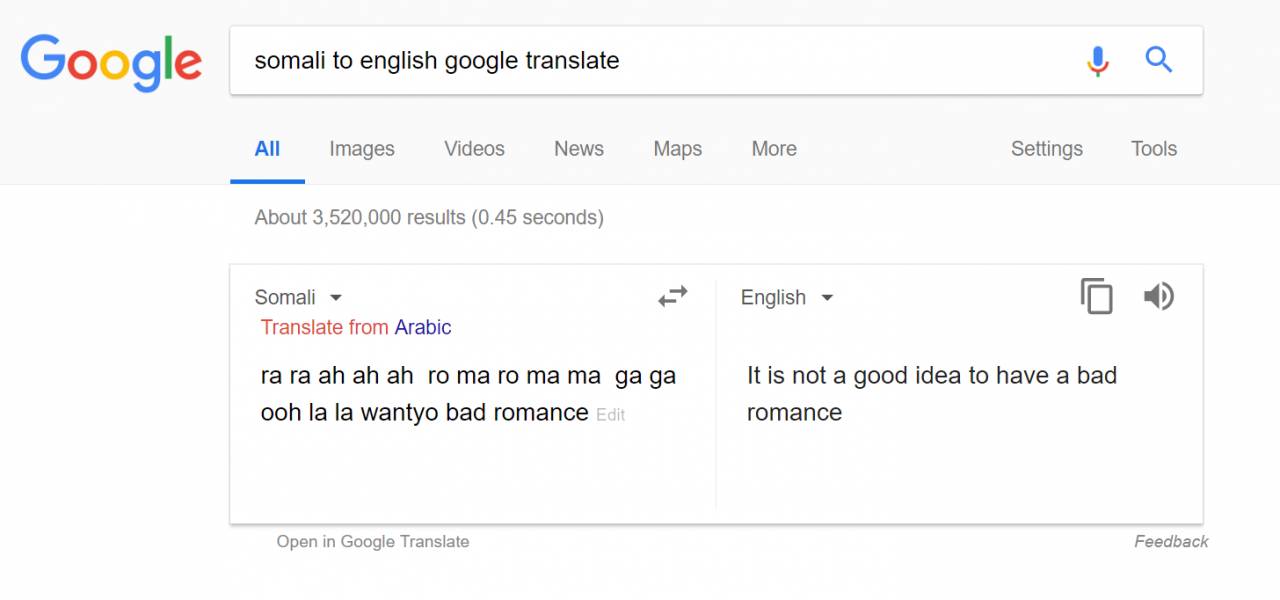Open the search Tools options
1280x600 pixels.
pos(1154,149)
